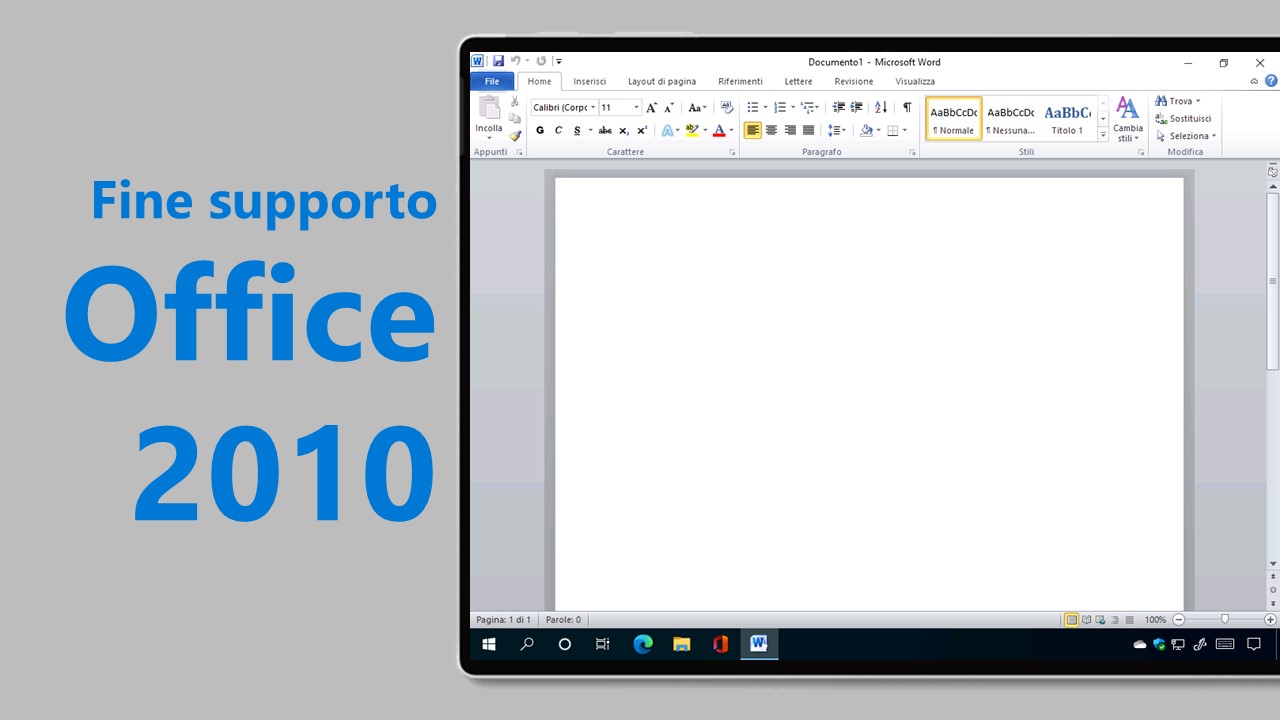1280x720 pixels.
Task: Toggle underline S formatting
Action: tap(577, 130)
